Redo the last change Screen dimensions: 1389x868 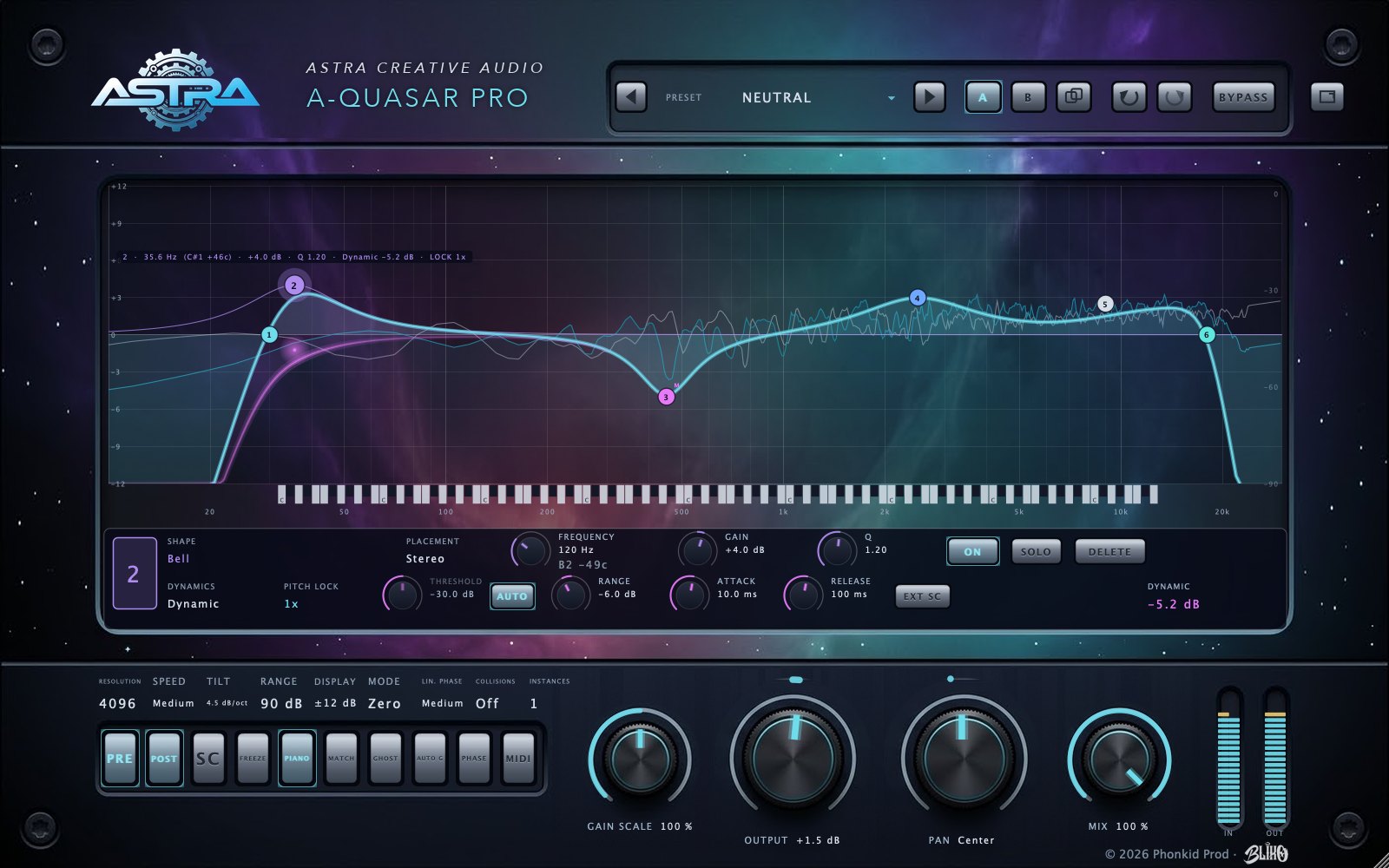(x=1174, y=96)
